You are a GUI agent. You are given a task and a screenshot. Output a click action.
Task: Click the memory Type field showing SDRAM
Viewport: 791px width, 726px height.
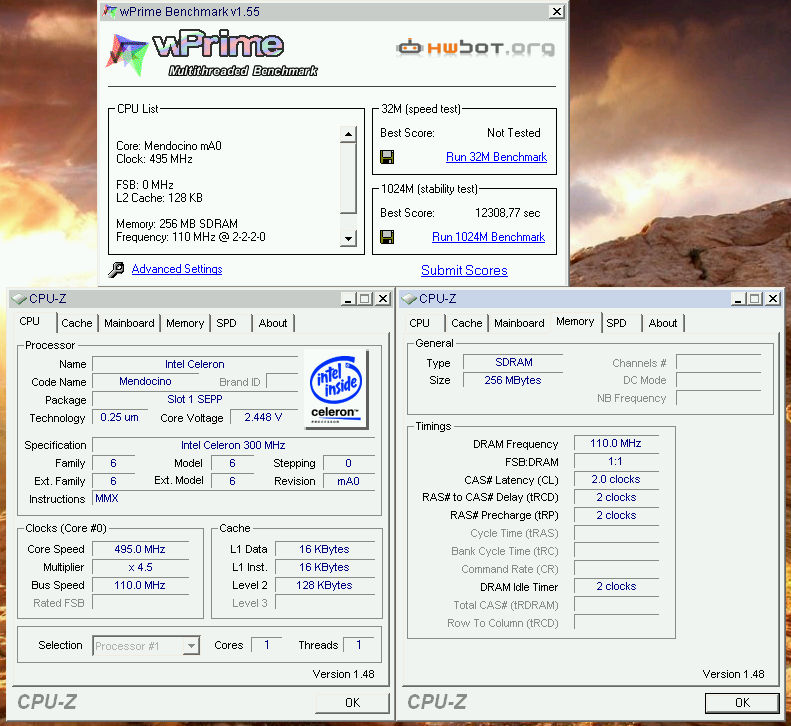click(x=513, y=362)
